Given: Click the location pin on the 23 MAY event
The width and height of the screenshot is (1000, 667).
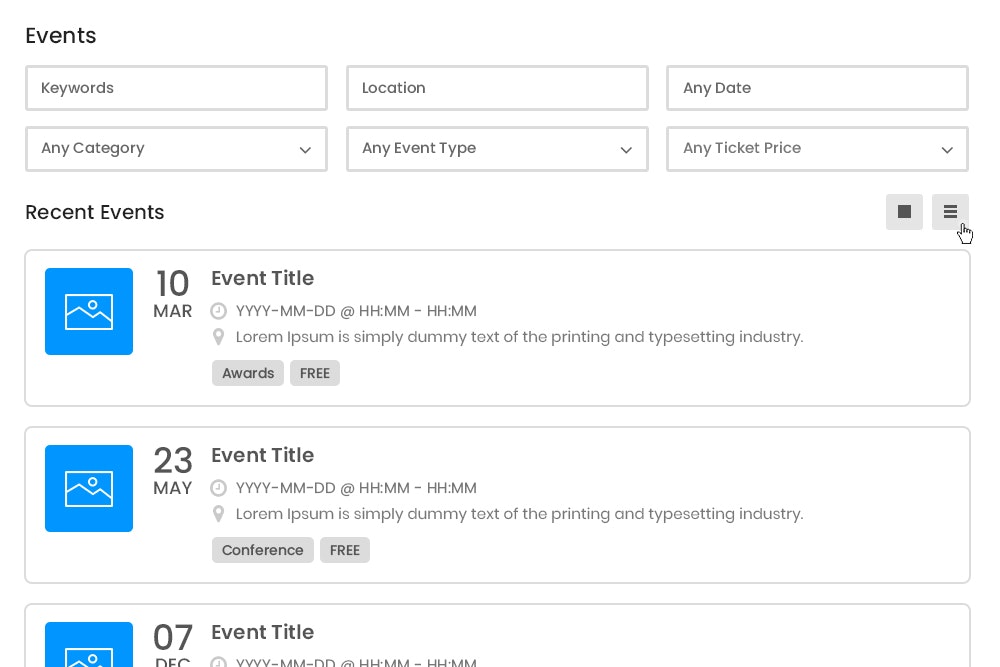Looking at the screenshot, I should coord(219,514).
